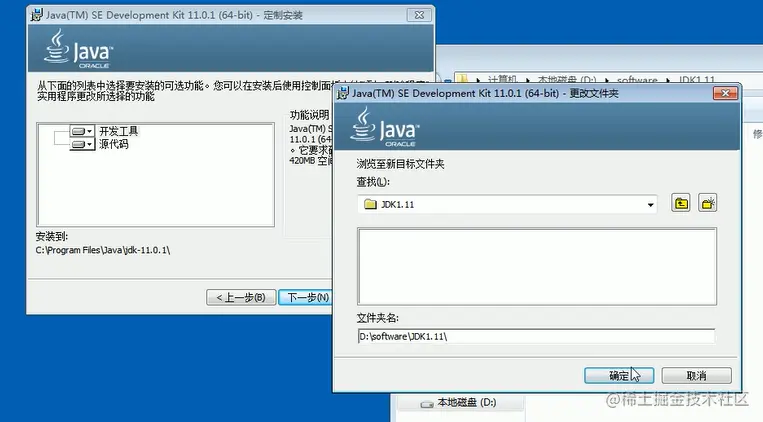The height and width of the screenshot is (422, 763).
Task: Open the JDK1.11 look-in dropdown
Action: click(650, 204)
